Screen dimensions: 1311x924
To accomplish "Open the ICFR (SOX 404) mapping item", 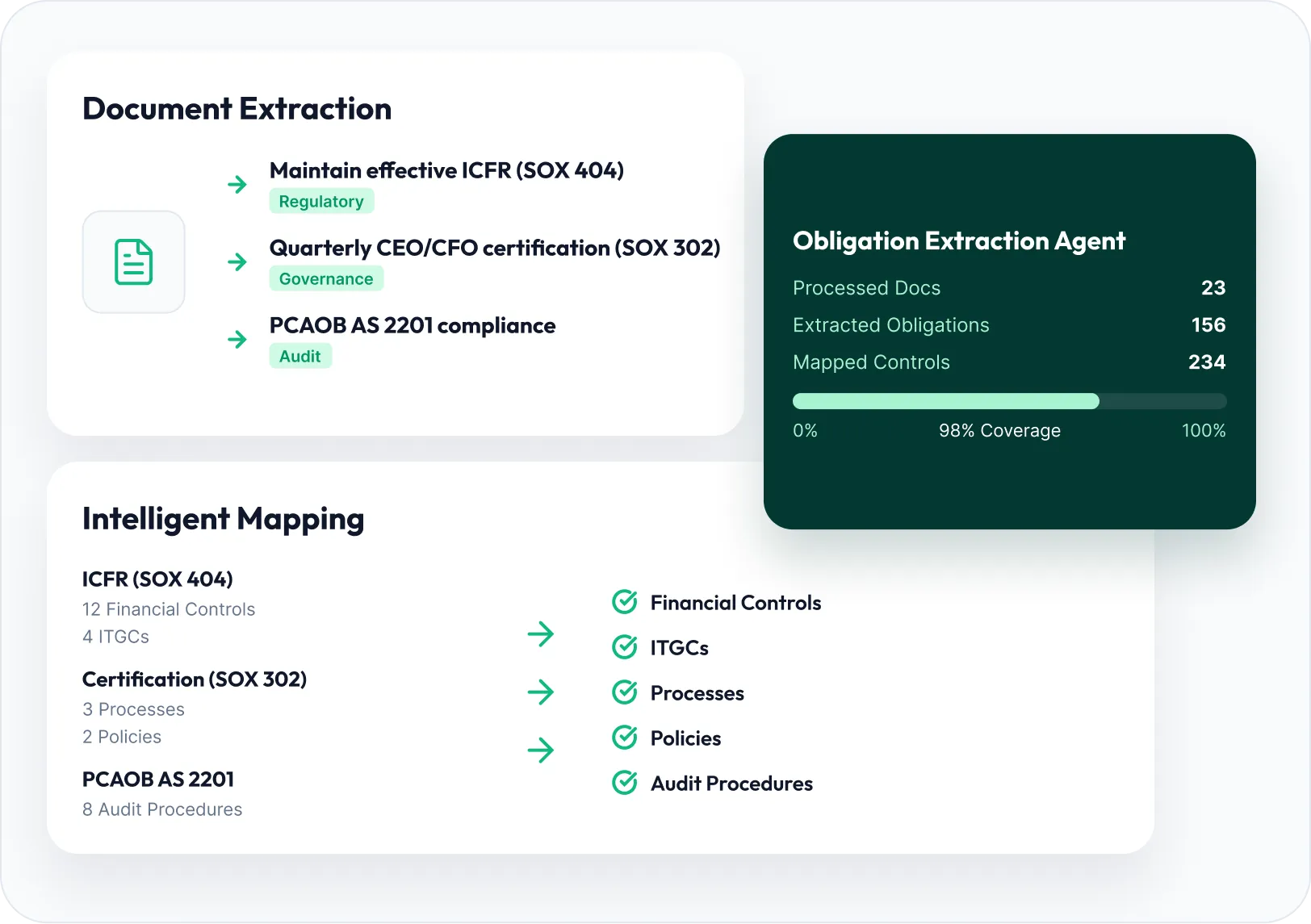I will coord(169,607).
